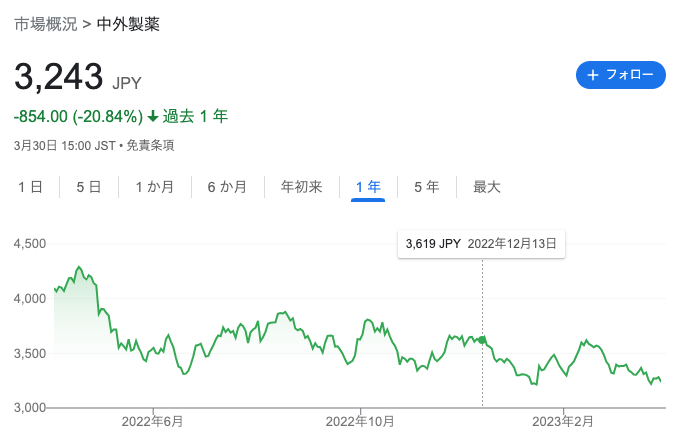Image resolution: width=680 pixels, height=440 pixels.
Task: Show the 最大 range chart
Action: (487, 187)
